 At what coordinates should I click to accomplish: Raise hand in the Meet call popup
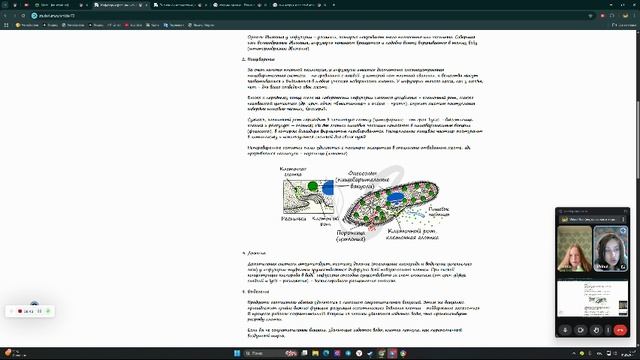[x=596, y=330]
